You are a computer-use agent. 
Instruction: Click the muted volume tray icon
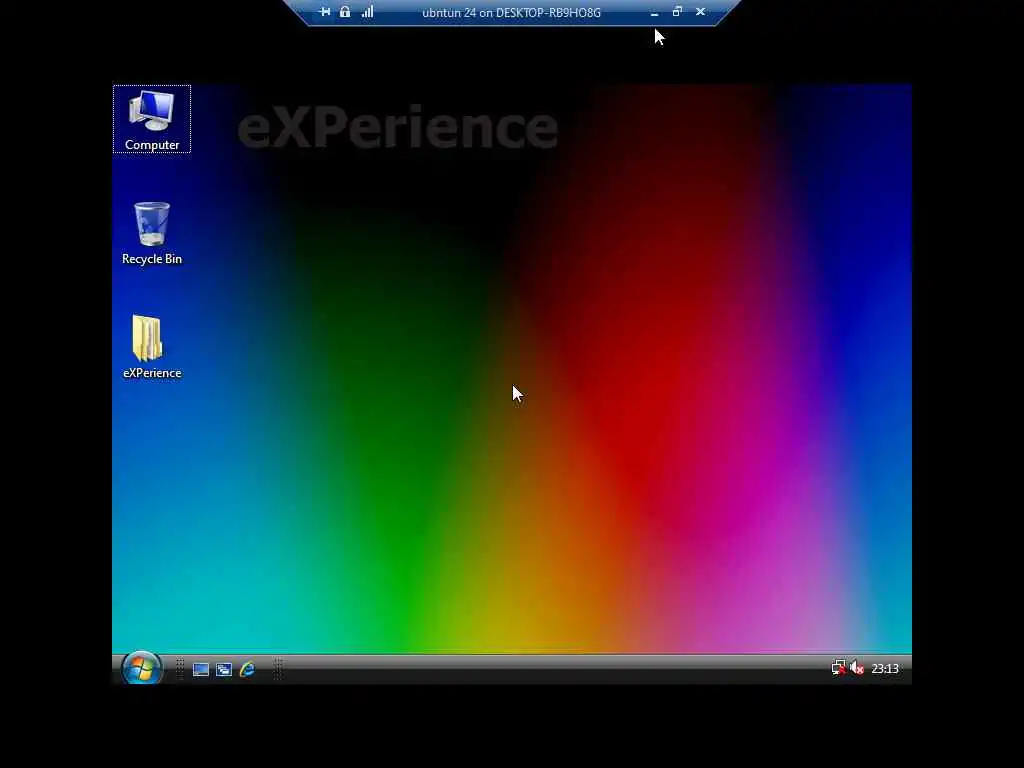click(857, 668)
